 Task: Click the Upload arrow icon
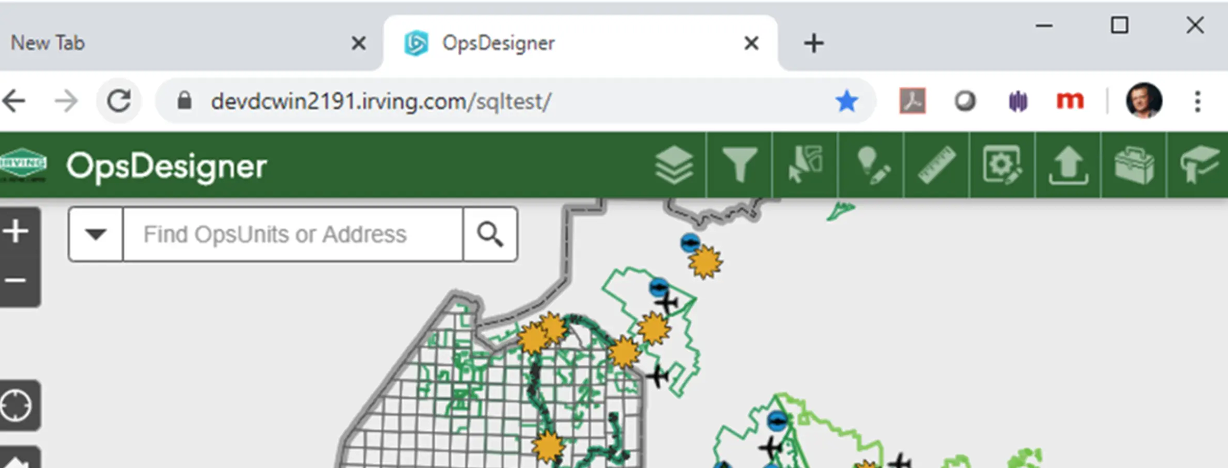coord(1067,166)
